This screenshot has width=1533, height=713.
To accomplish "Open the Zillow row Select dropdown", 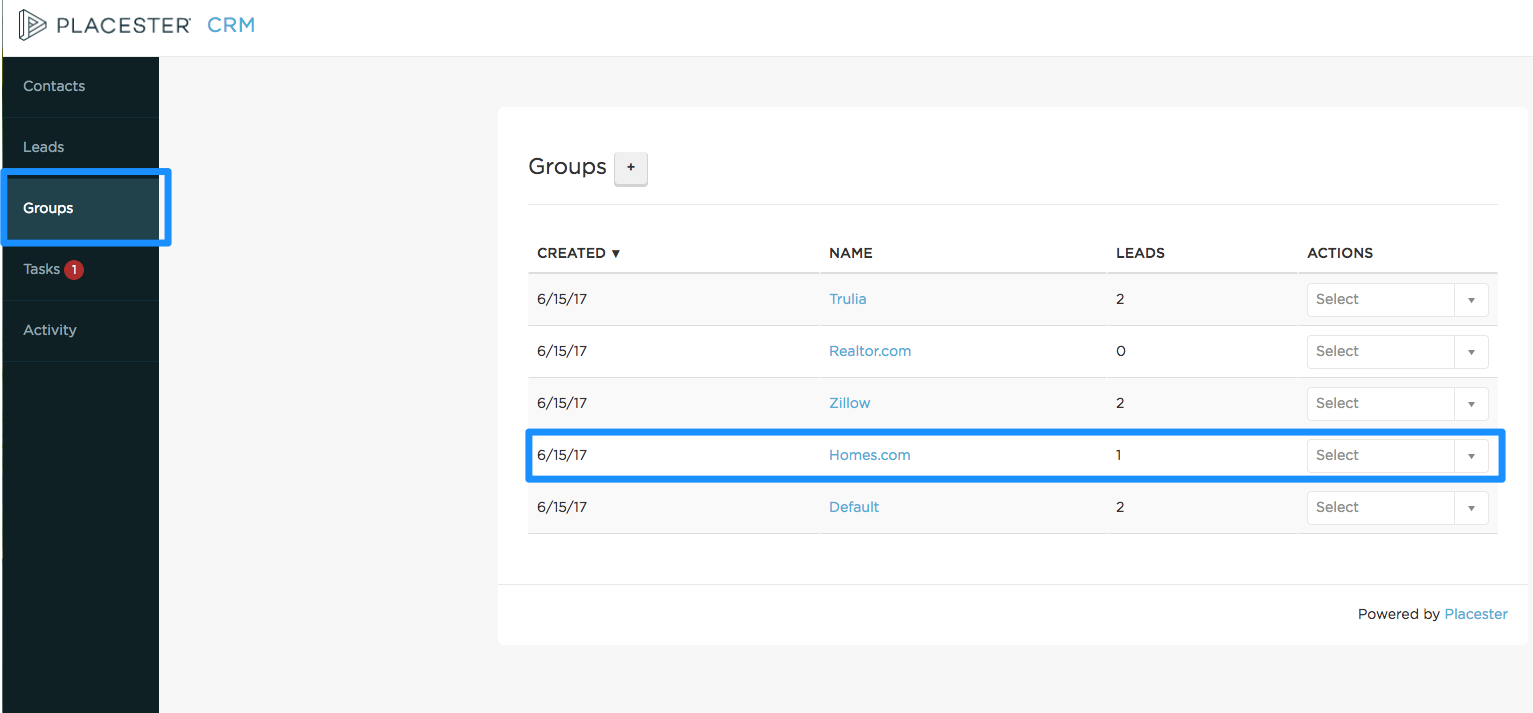I will 1397,403.
